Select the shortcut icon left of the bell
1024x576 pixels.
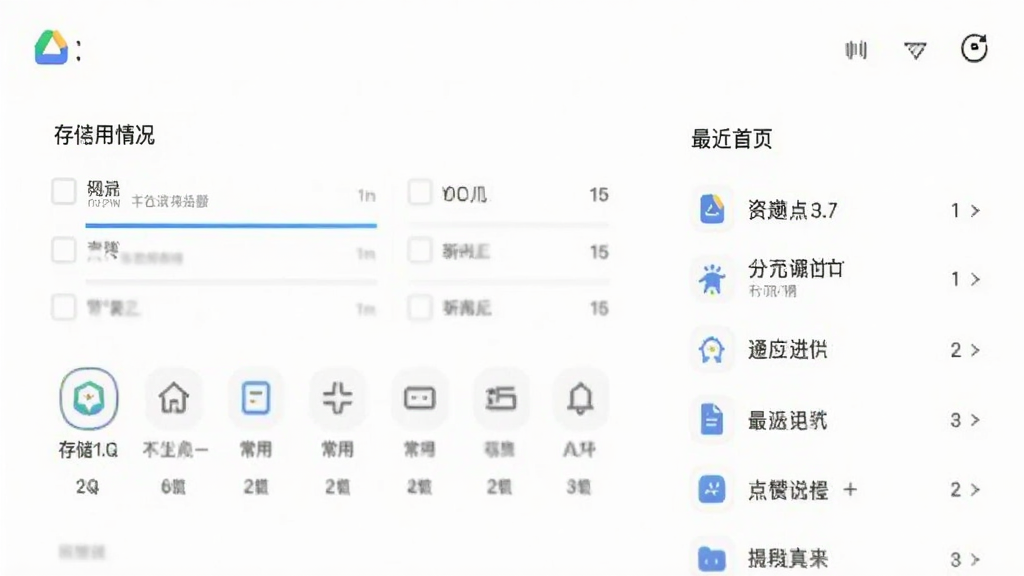point(500,398)
